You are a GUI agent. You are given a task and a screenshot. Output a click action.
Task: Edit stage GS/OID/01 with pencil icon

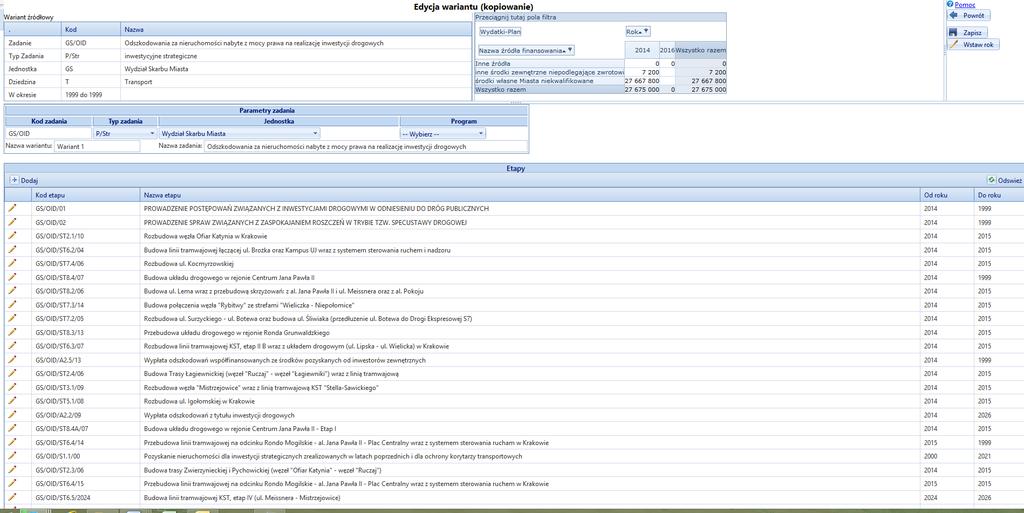tap(12, 208)
